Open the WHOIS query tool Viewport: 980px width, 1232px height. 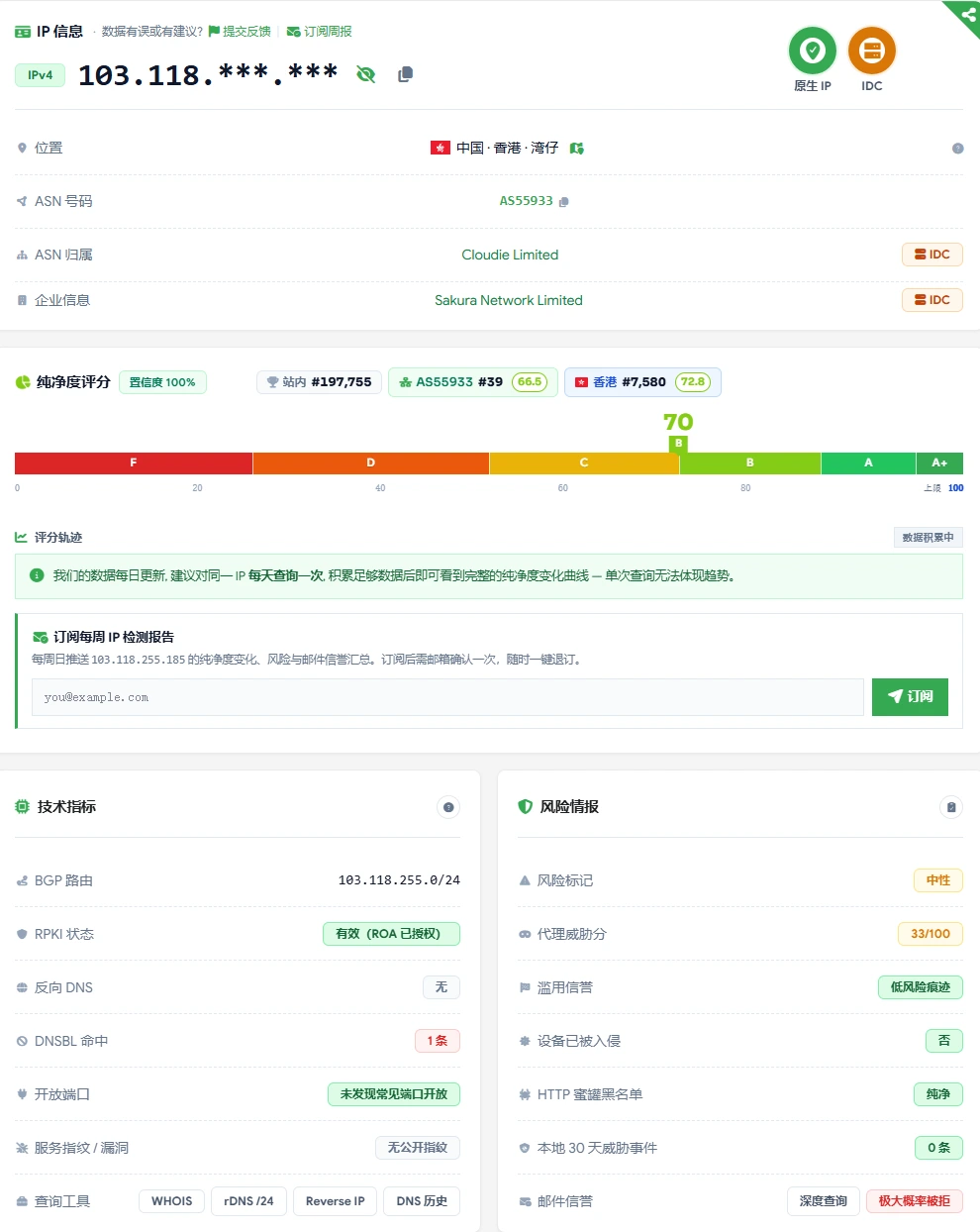pos(172,1201)
